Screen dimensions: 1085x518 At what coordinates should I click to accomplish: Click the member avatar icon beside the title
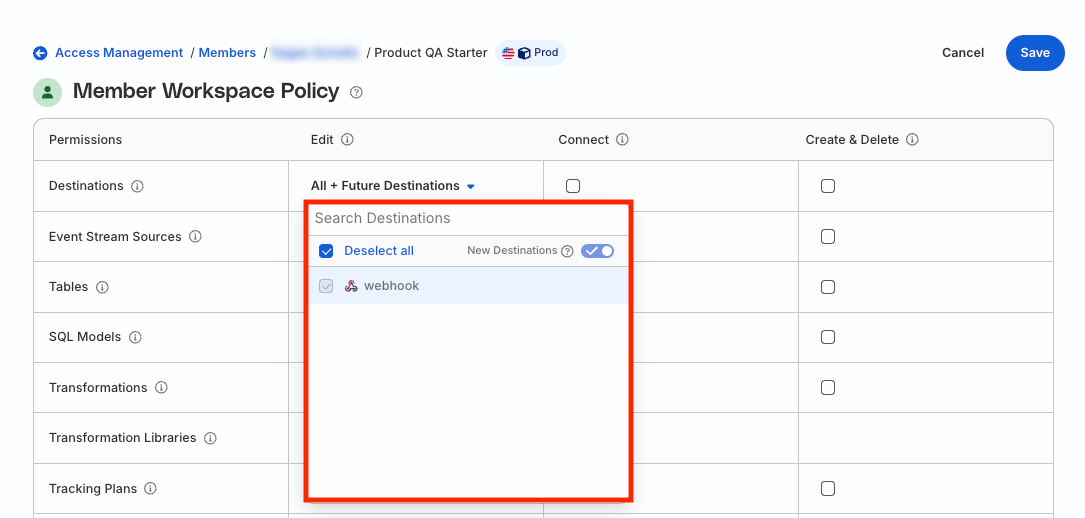48,92
